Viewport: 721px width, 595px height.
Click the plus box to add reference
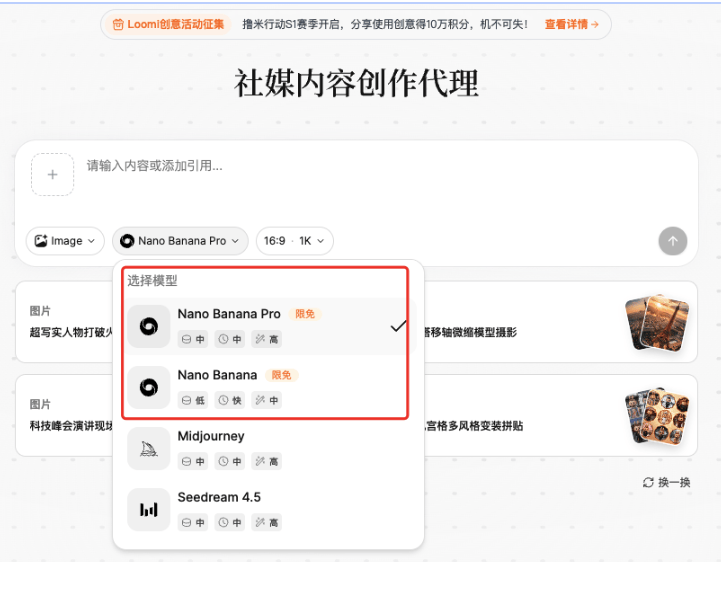pyautogui.click(x=52, y=175)
